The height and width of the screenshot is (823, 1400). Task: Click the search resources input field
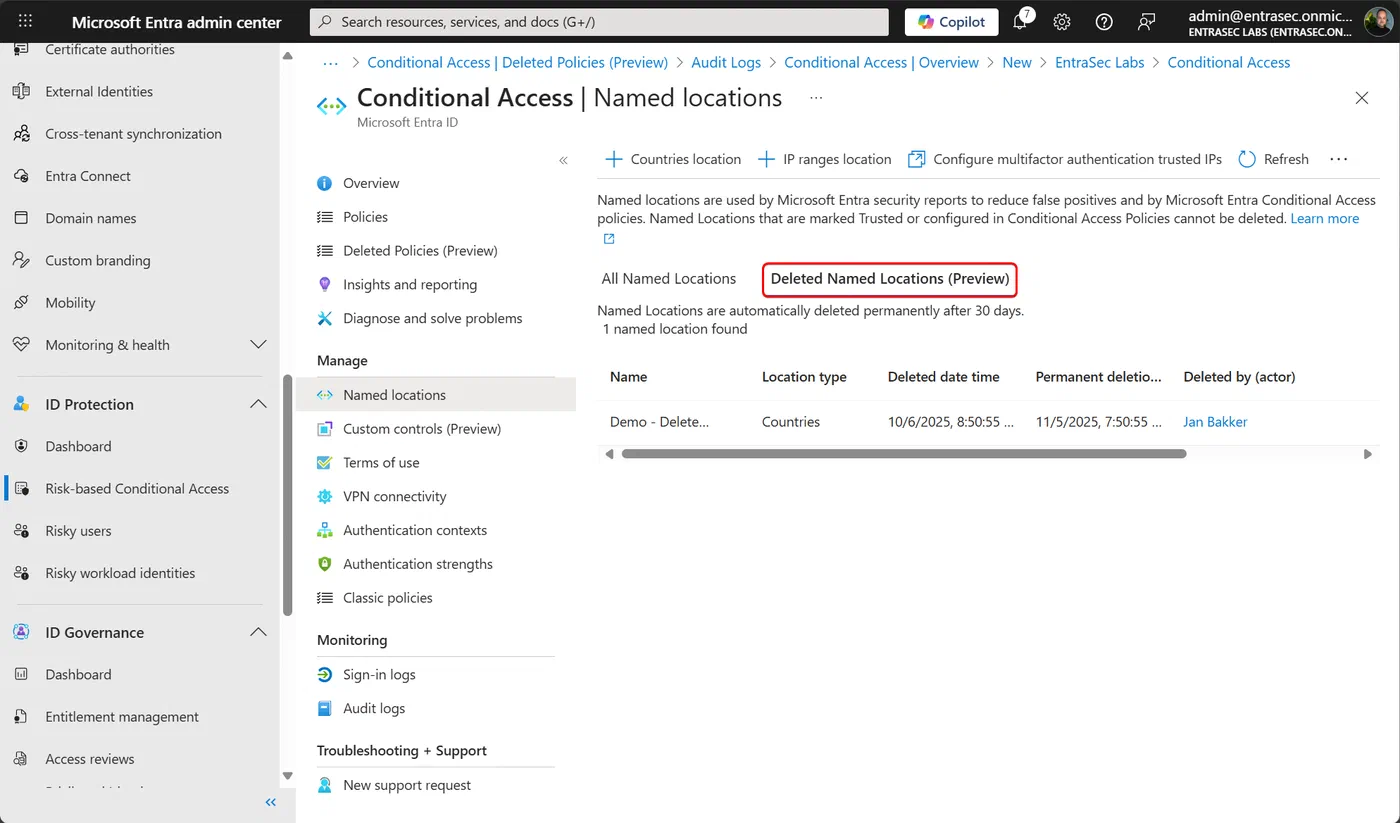(599, 22)
